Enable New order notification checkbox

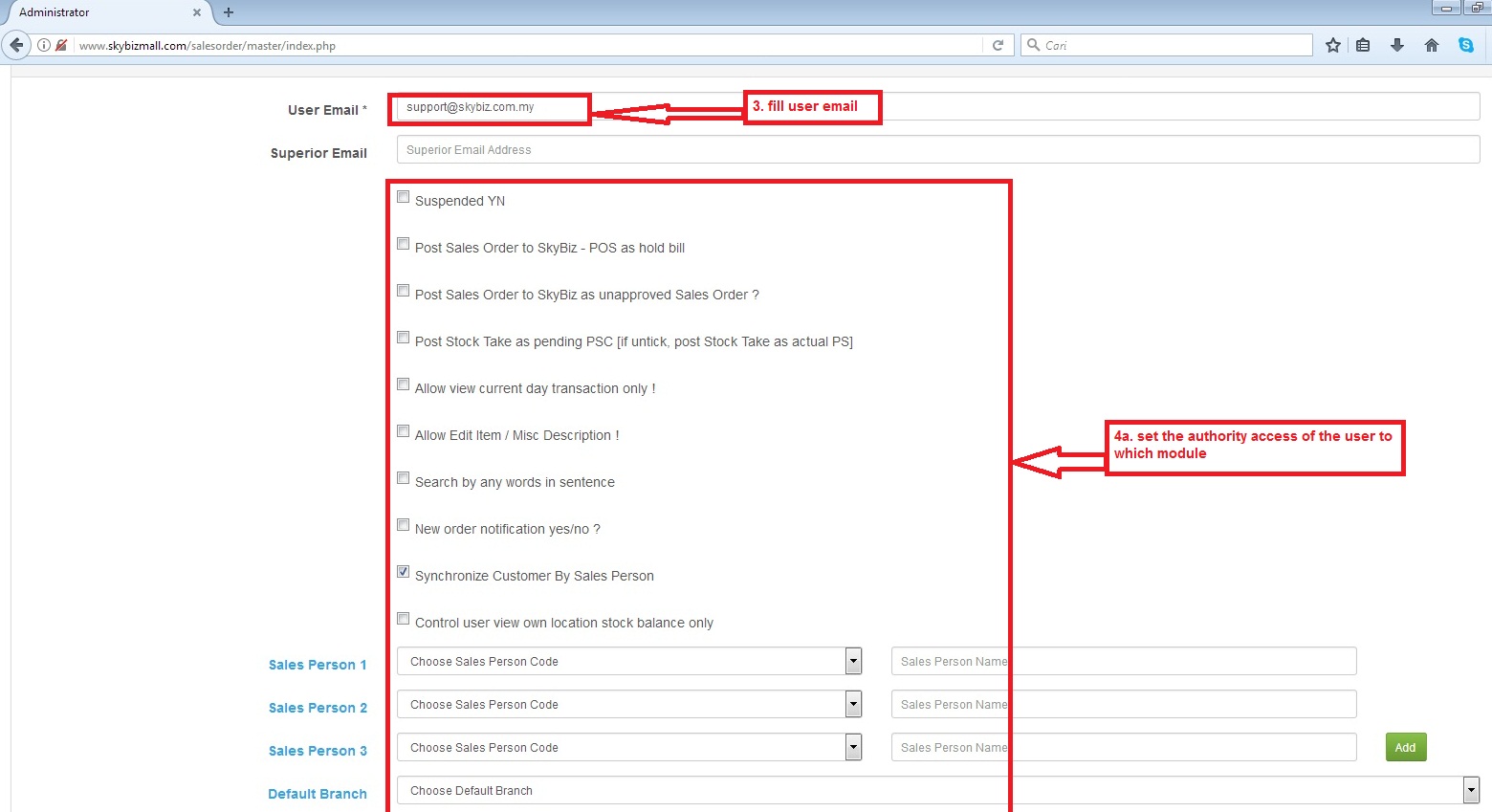[x=404, y=525]
